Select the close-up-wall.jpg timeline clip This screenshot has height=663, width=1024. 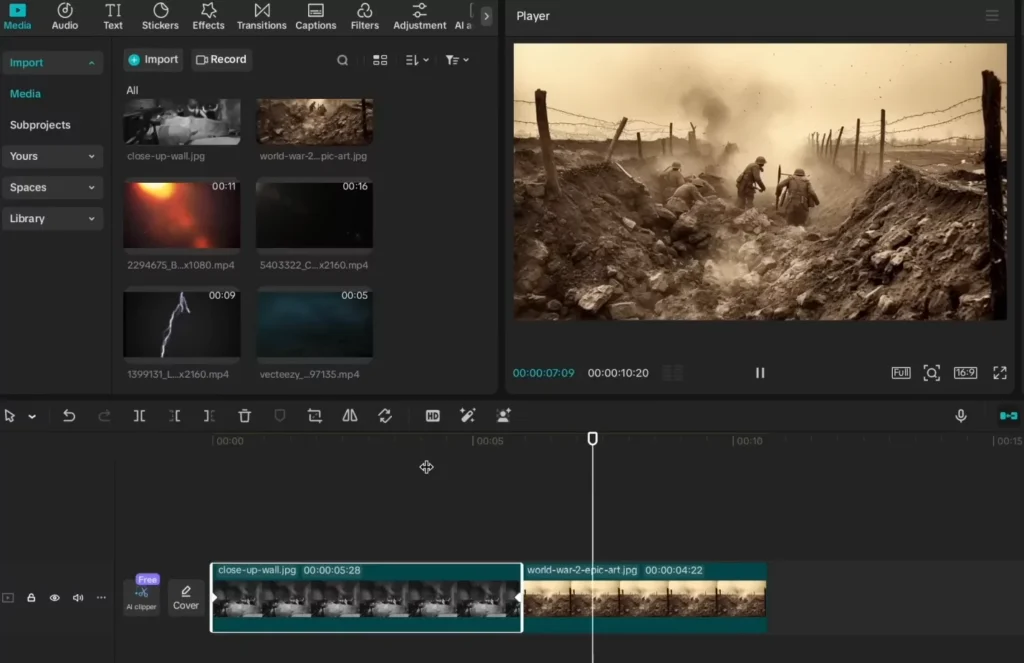[366, 598]
